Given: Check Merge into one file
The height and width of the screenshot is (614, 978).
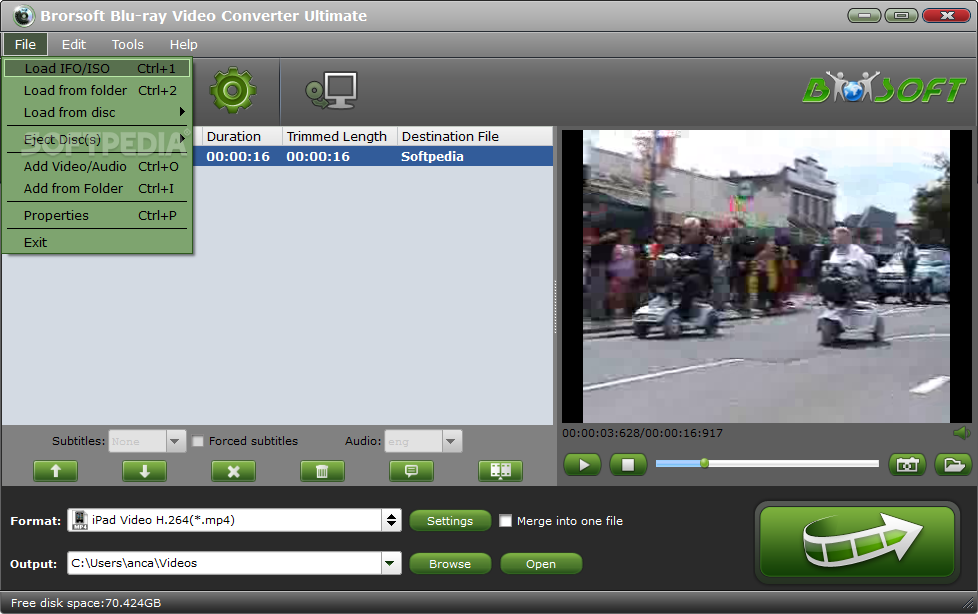Looking at the screenshot, I should pos(506,520).
